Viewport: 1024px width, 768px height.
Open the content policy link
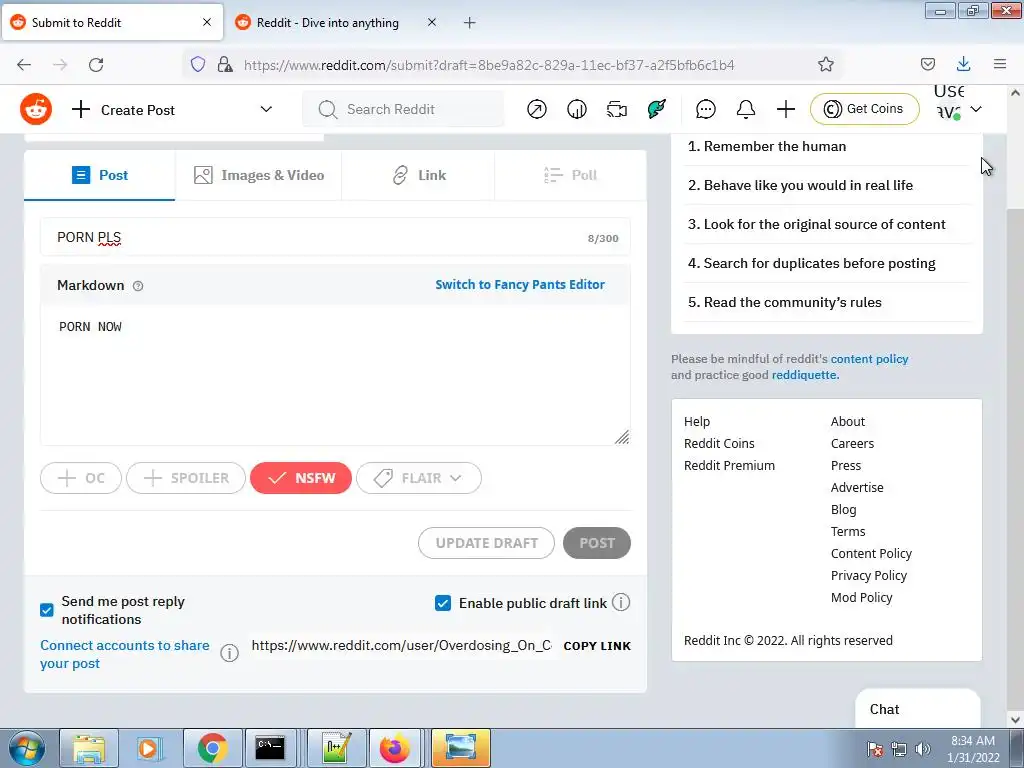[869, 359]
